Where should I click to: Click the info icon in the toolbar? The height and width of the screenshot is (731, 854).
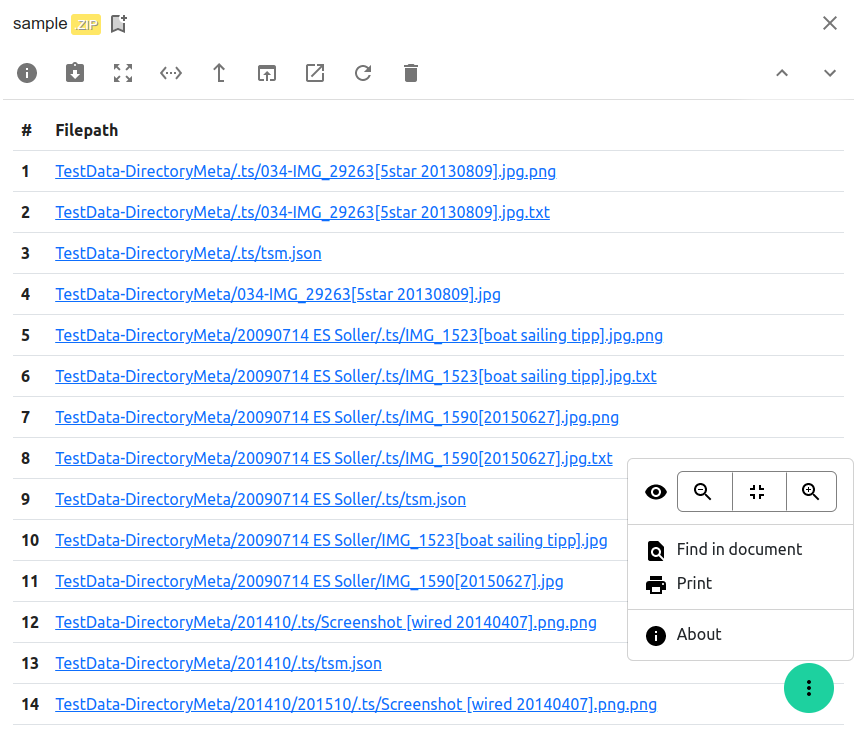coord(26,73)
